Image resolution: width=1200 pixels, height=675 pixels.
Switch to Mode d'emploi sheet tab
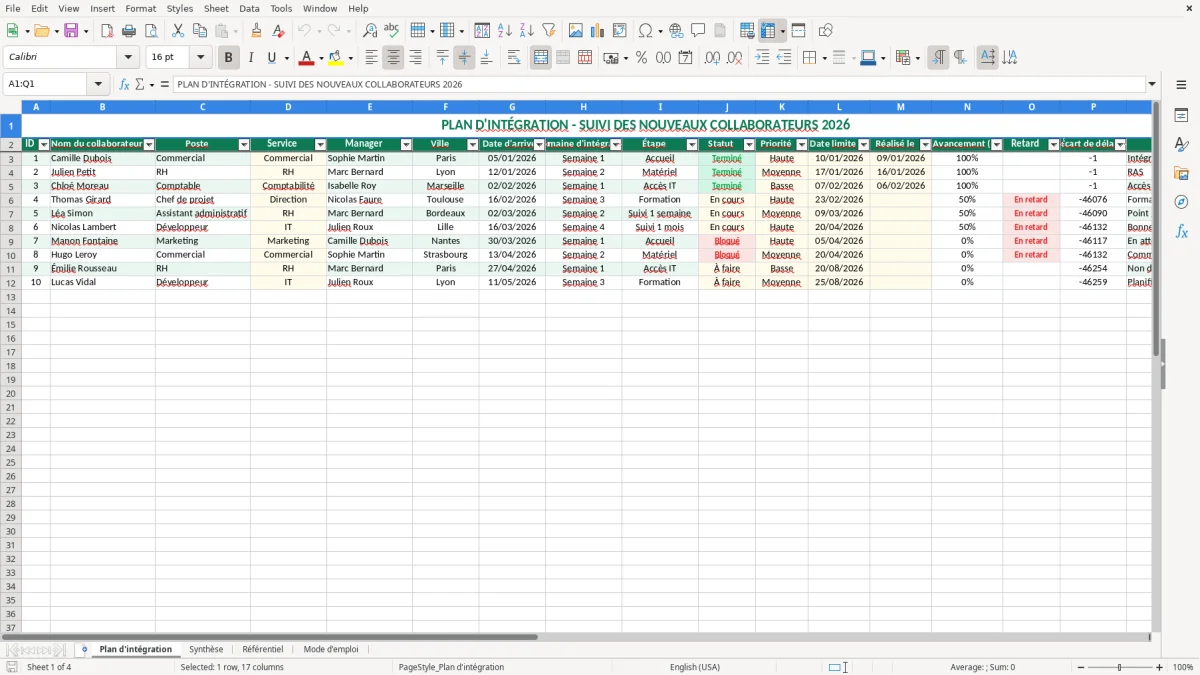331,649
